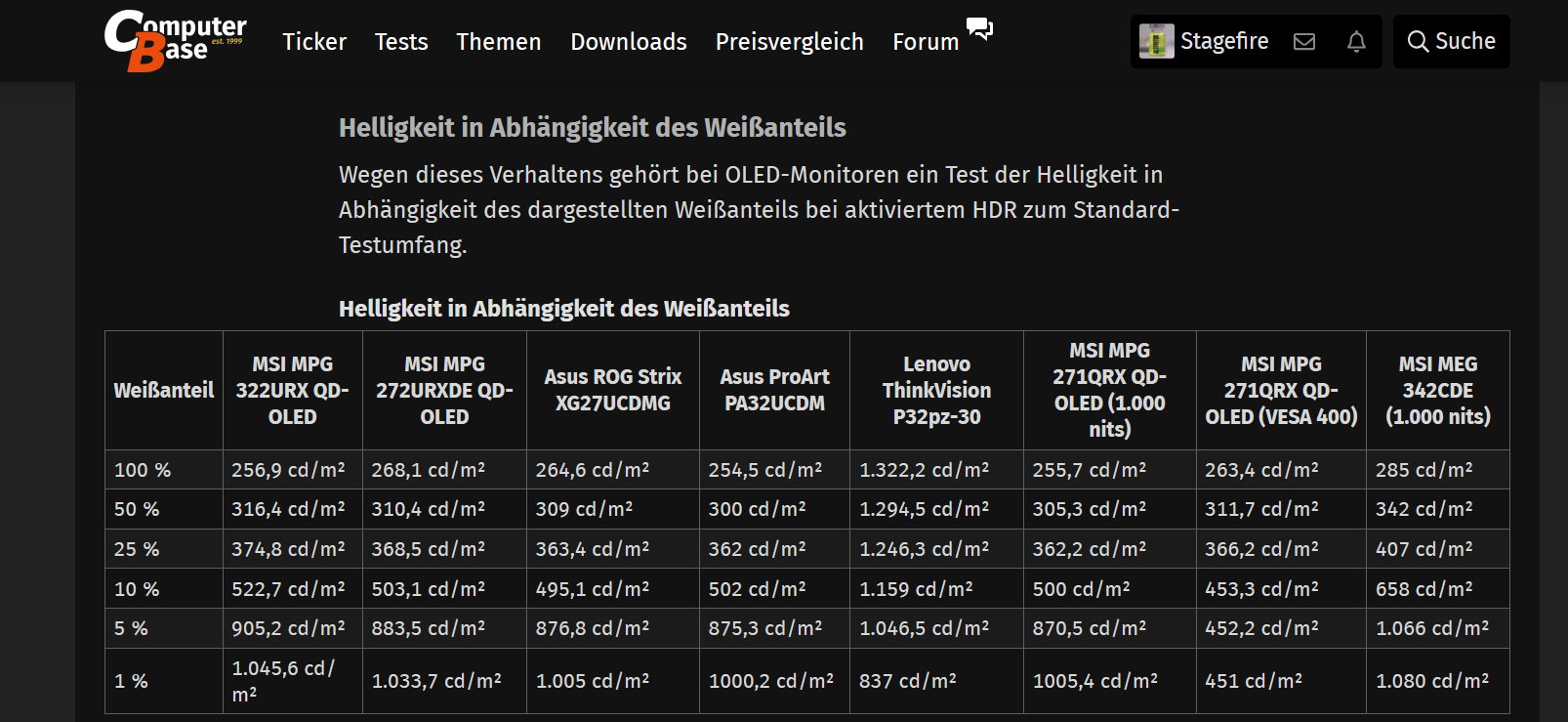Navigate to the Forum

924,42
